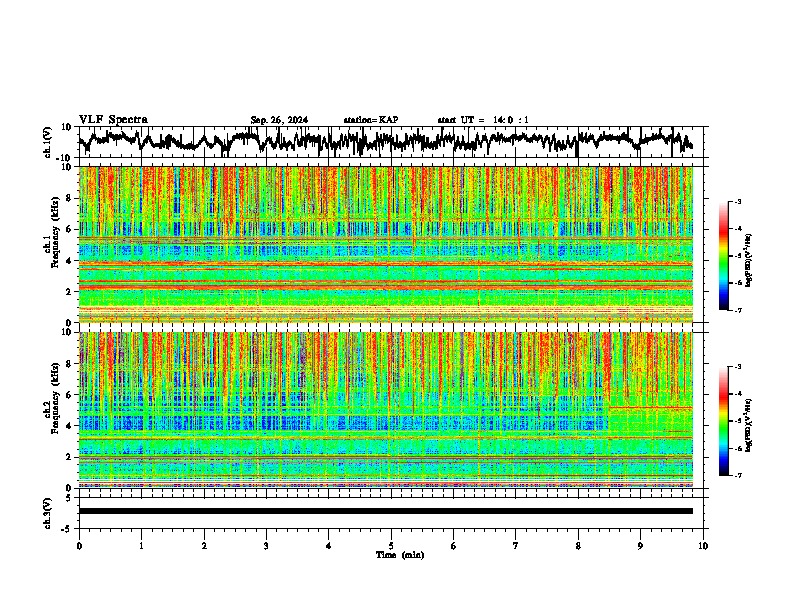Click the "-7" tick on ch.2 colorbar

click(737, 476)
